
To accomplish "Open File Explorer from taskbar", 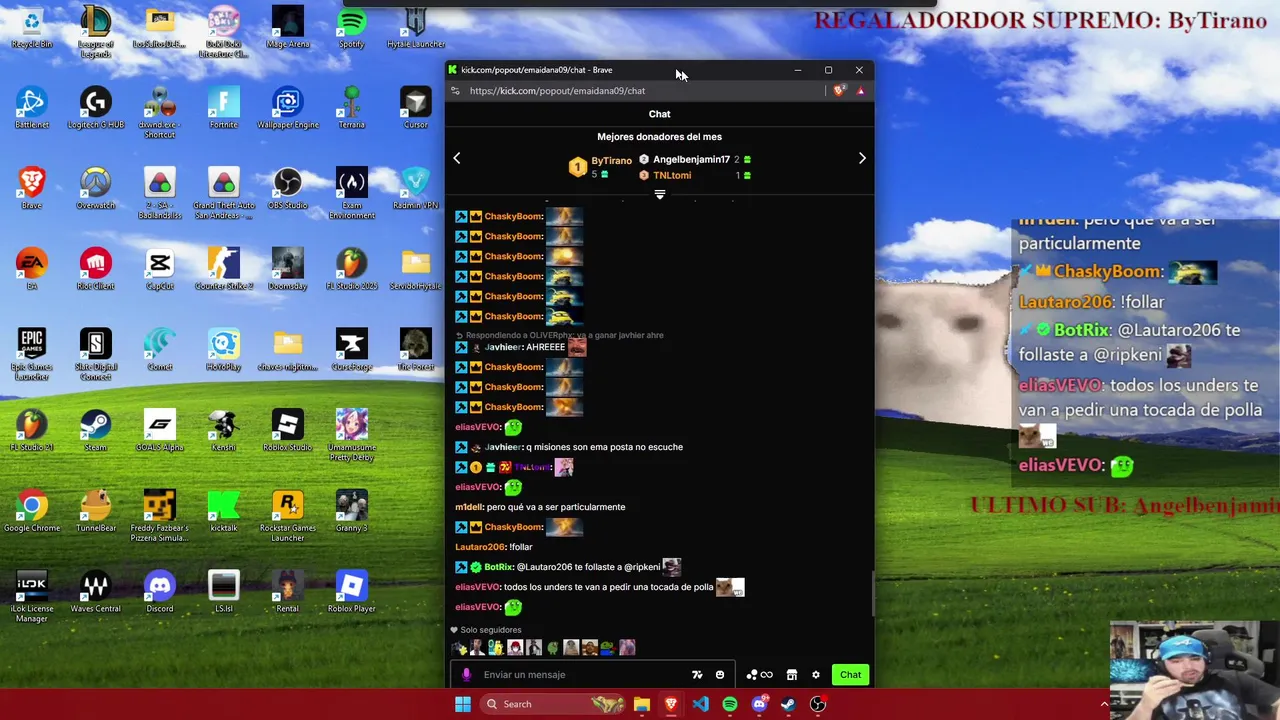I will coord(642,704).
